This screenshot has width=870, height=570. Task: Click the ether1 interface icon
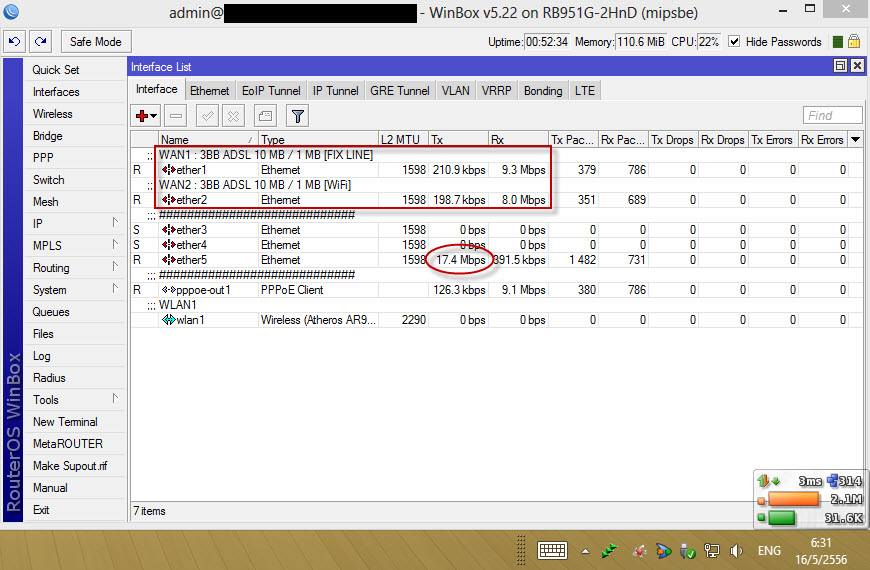click(x=168, y=170)
